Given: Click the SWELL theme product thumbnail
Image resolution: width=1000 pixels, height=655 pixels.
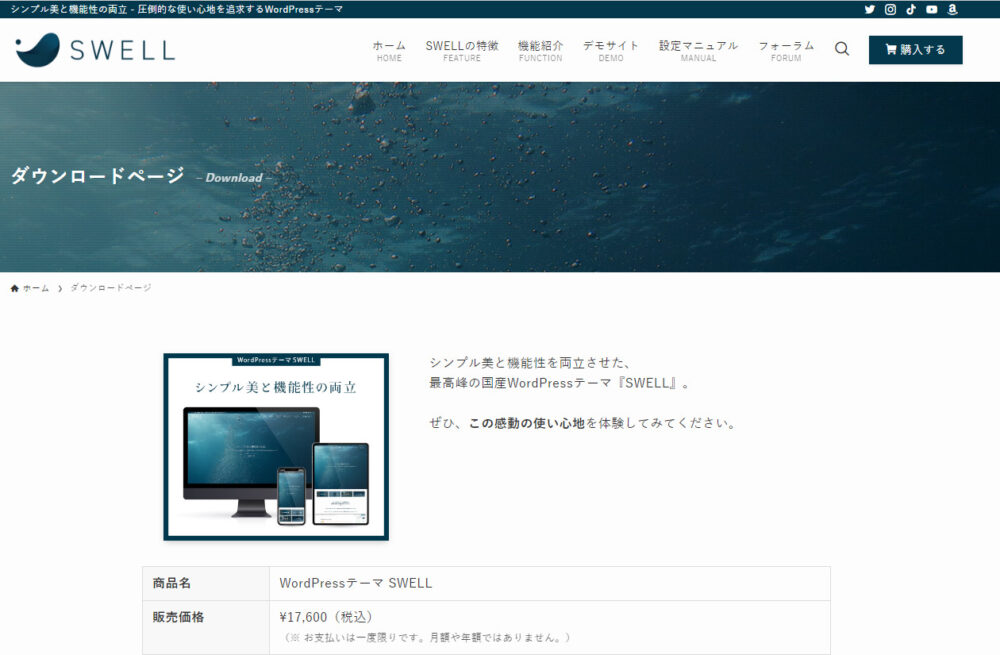Looking at the screenshot, I should point(276,446).
